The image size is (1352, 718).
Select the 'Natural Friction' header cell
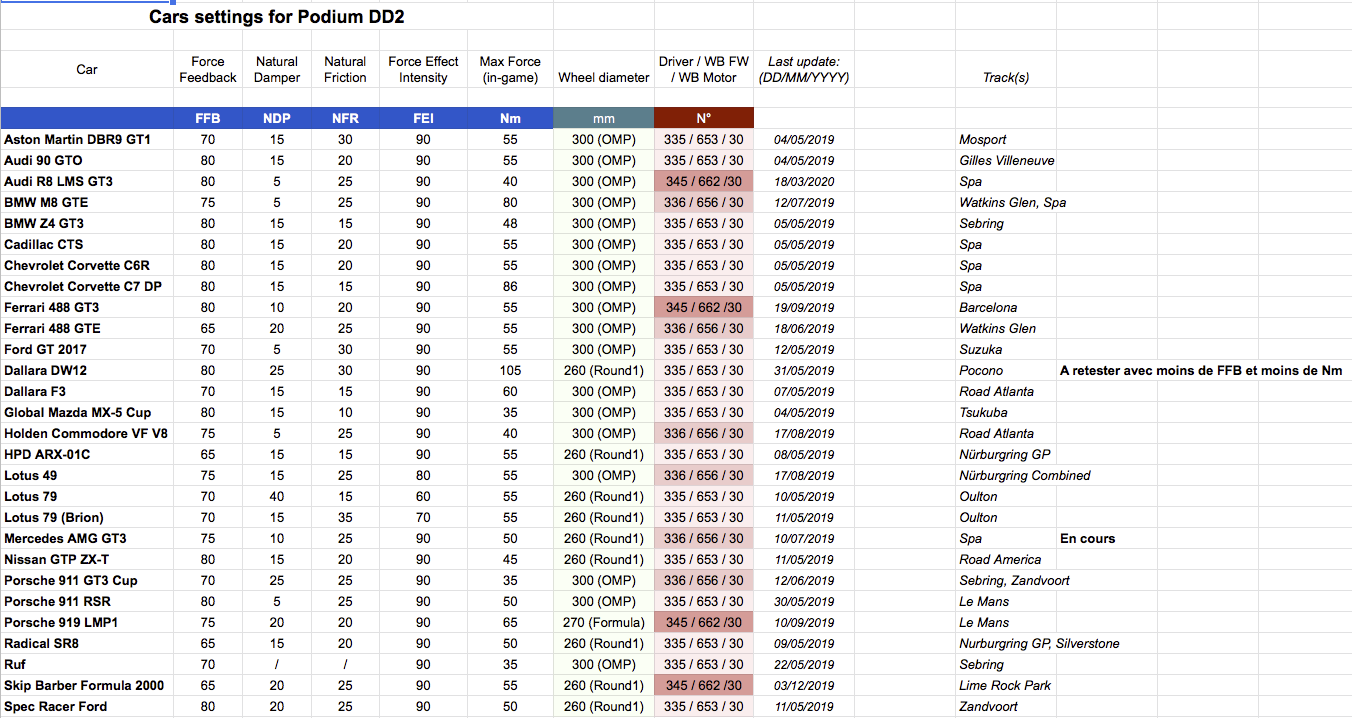click(346, 69)
